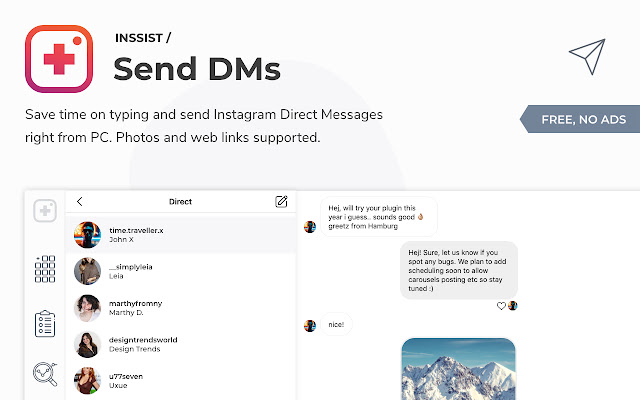The image size is (640, 400).
Task: Click the FREE, NO ADS badge
Action: pyautogui.click(x=580, y=119)
